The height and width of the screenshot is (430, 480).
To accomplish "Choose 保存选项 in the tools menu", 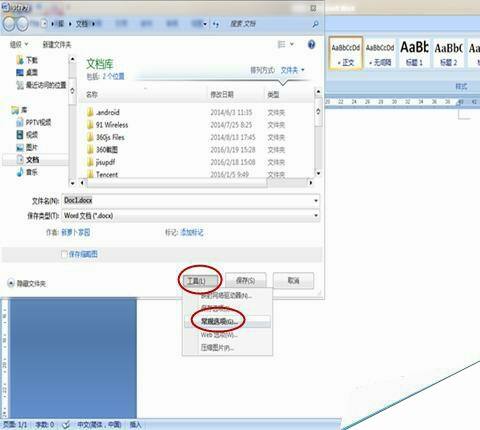I will click(x=215, y=308).
